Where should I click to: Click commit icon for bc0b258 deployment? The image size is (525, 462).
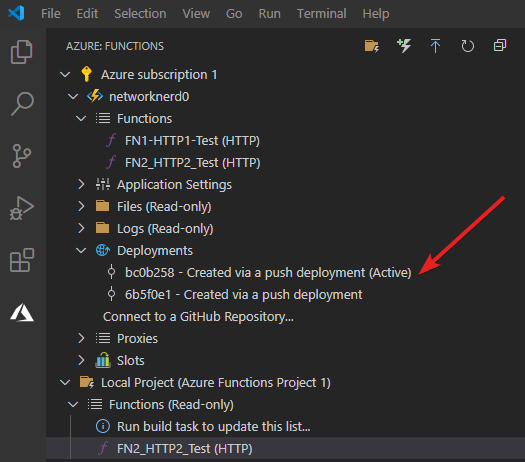click(111, 272)
